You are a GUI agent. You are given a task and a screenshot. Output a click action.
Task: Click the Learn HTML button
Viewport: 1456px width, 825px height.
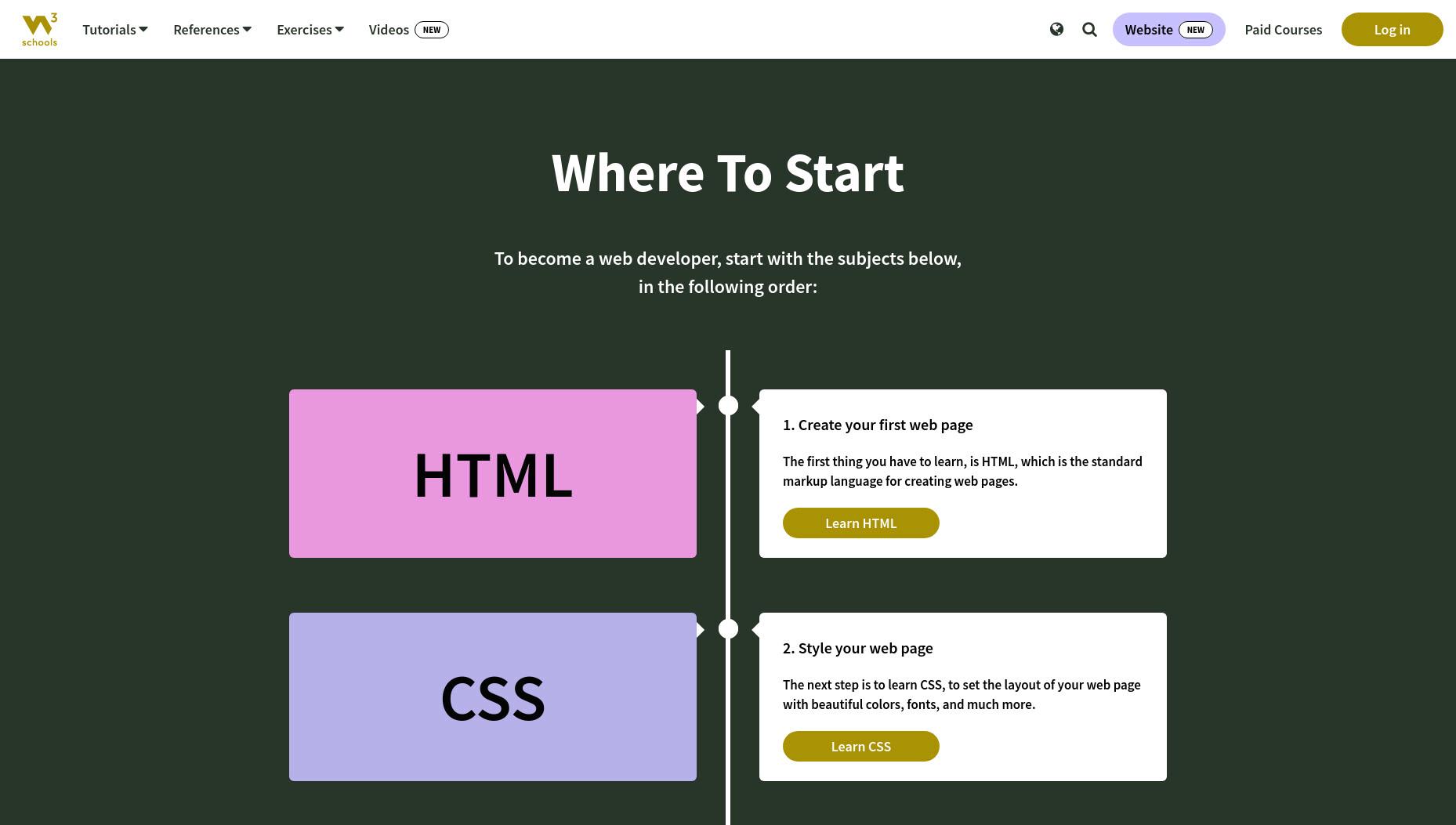click(x=860, y=523)
